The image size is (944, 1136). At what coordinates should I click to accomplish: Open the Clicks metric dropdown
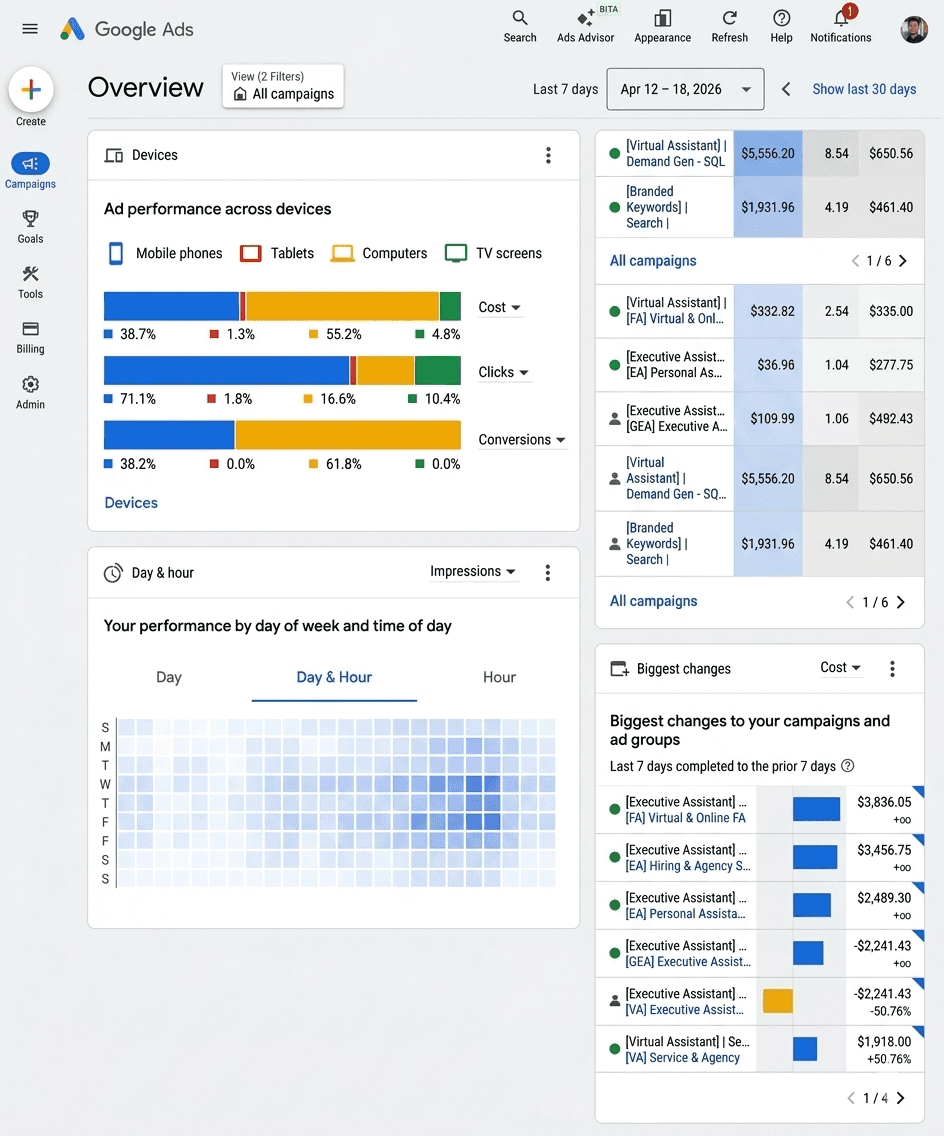[503, 372]
